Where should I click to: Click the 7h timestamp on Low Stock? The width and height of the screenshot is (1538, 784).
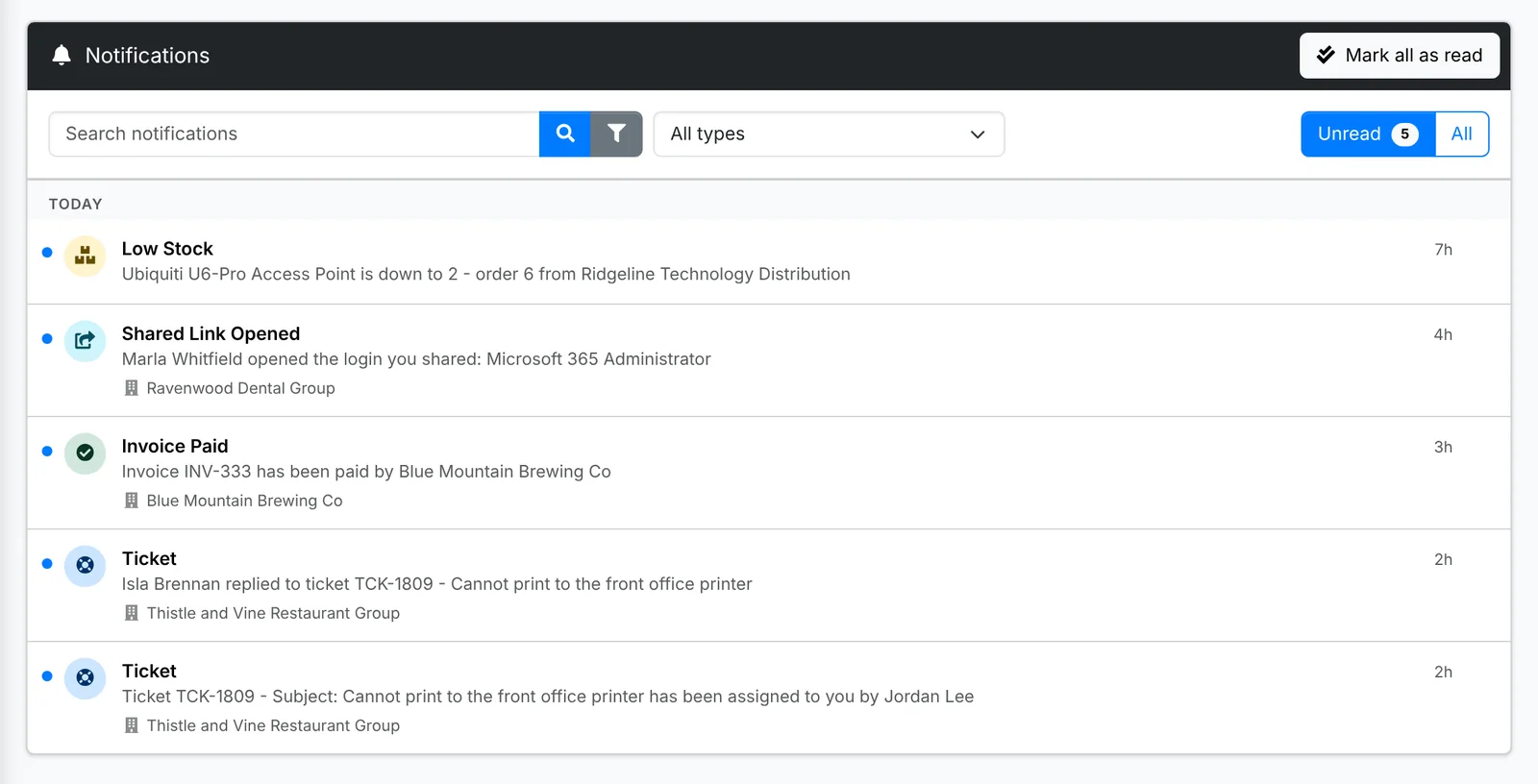pos(1443,250)
